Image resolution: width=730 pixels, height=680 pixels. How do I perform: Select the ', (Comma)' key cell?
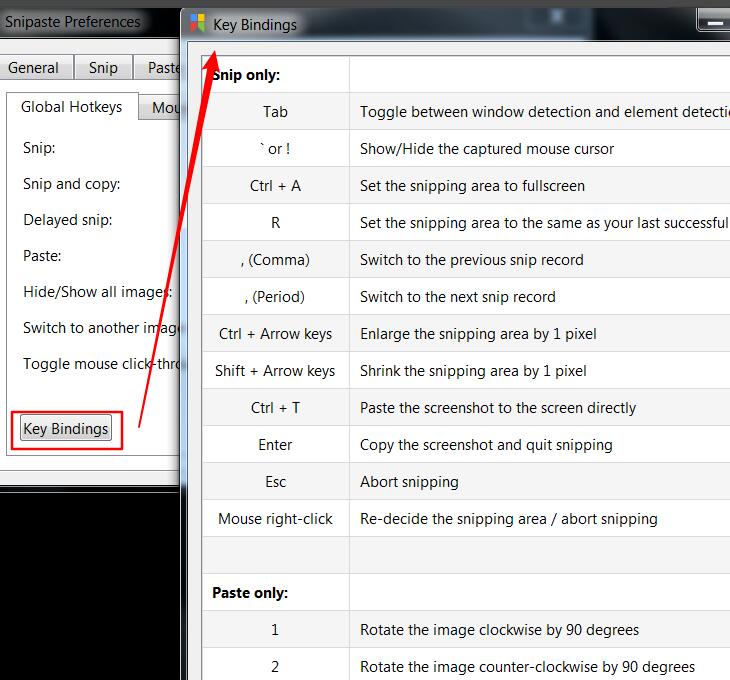276,260
